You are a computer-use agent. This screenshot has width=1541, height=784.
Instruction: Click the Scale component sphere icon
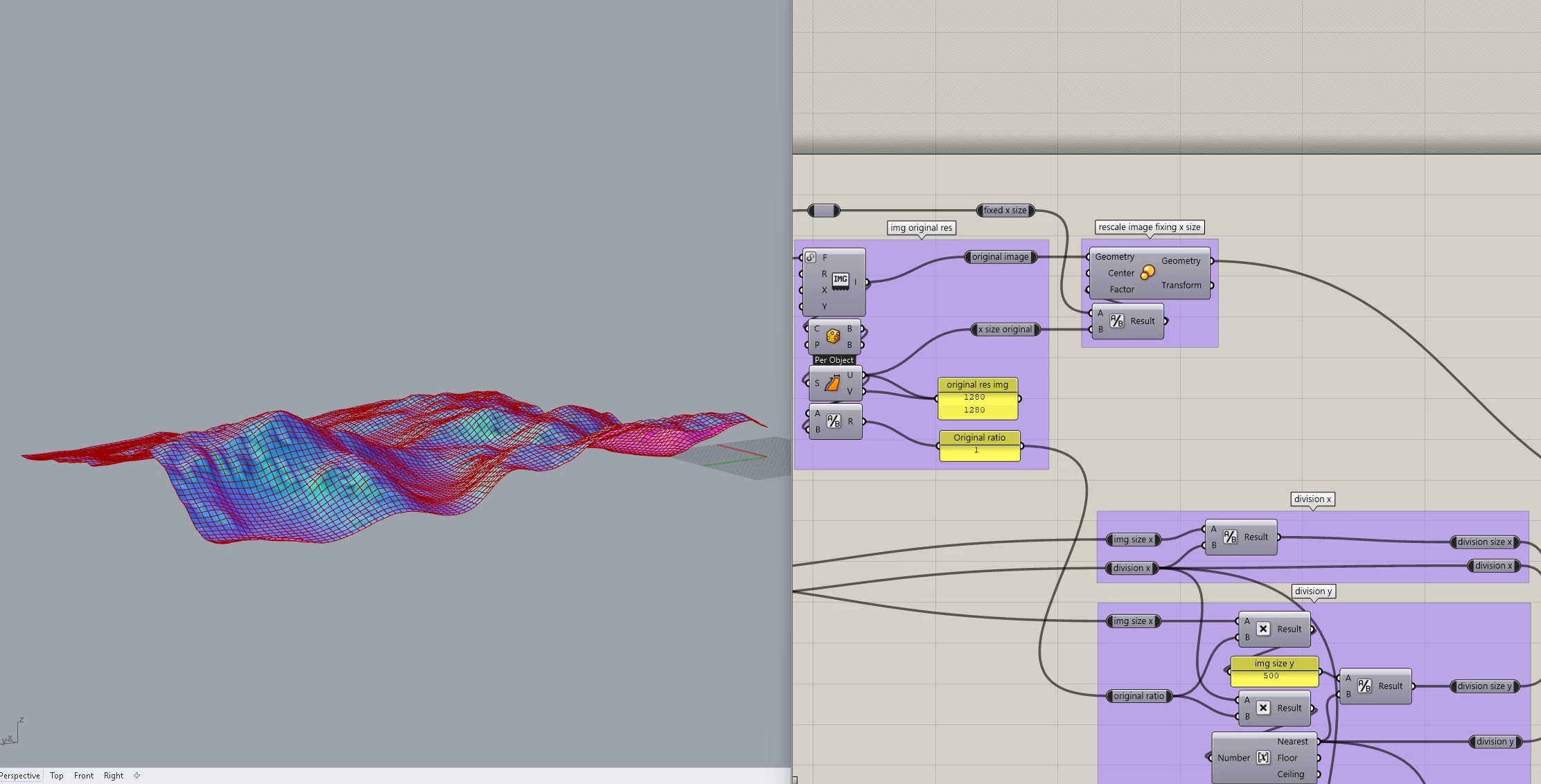pyautogui.click(x=1147, y=272)
